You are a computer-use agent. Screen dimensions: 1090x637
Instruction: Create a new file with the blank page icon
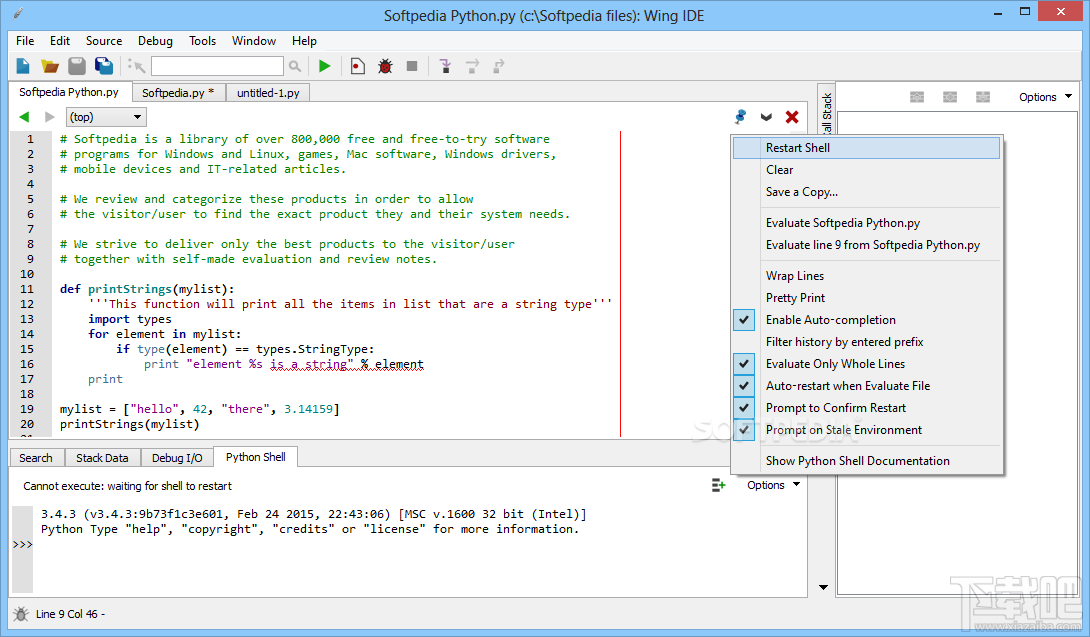pyautogui.click(x=22, y=65)
